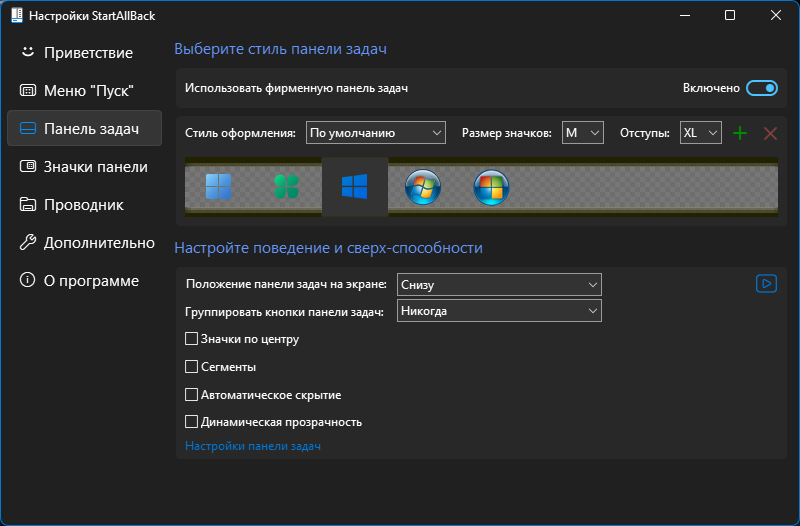Toggle the Включено branded taskbar switch

pos(762,88)
